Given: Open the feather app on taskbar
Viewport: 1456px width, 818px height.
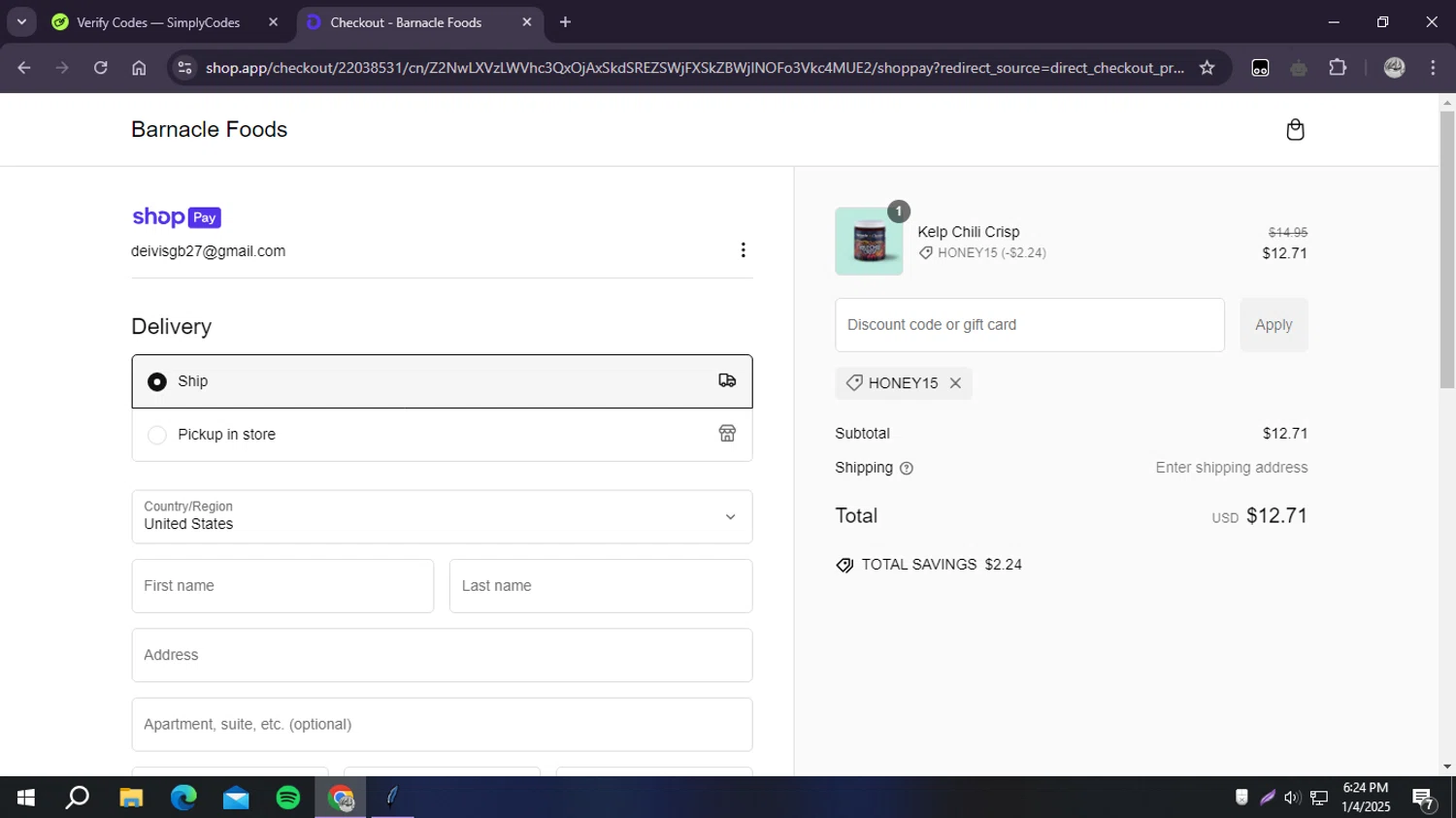Looking at the screenshot, I should click(392, 798).
